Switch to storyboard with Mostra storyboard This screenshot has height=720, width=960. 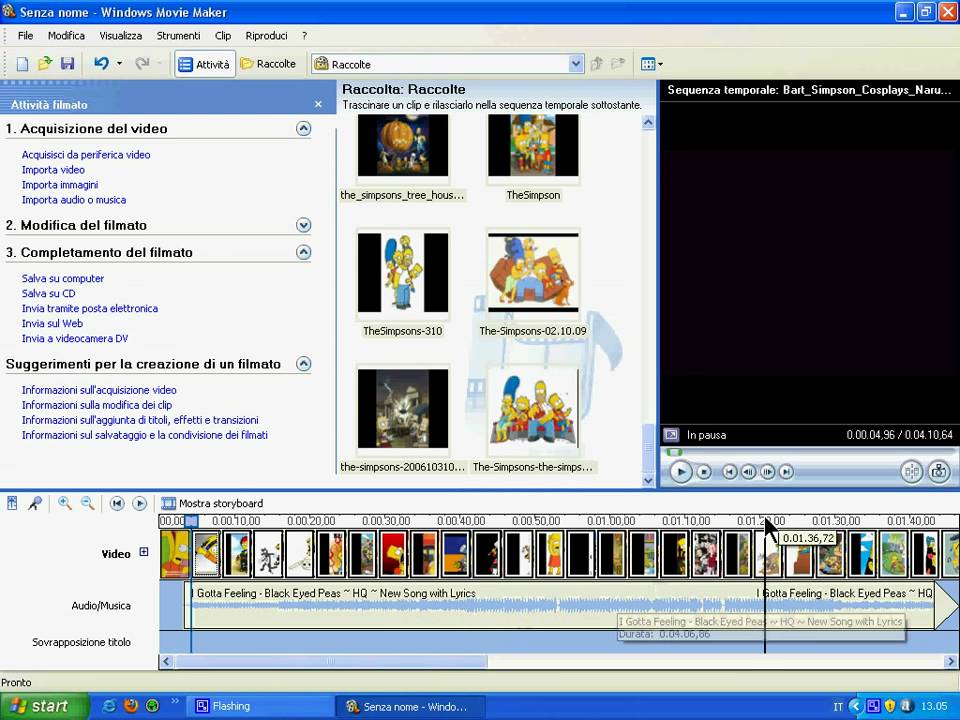pyautogui.click(x=212, y=503)
